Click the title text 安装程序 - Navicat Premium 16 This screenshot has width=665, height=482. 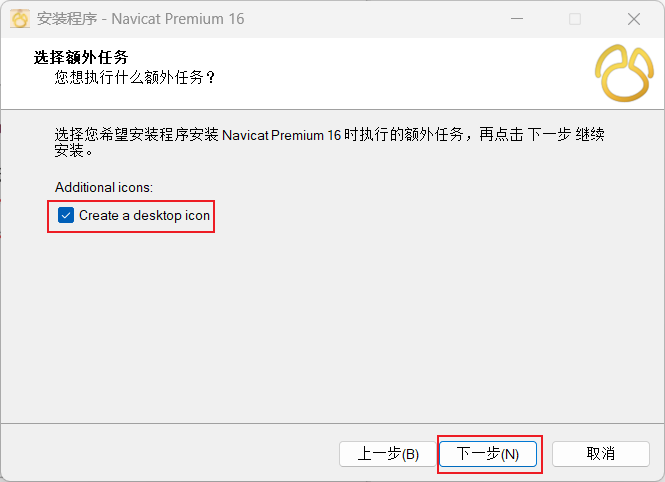click(140, 19)
